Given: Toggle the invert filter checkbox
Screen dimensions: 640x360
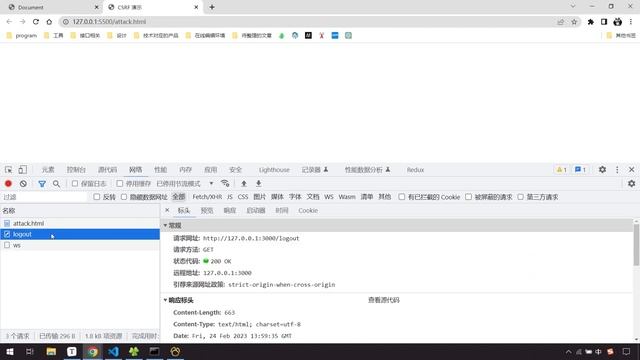Looking at the screenshot, I should [x=96, y=197].
